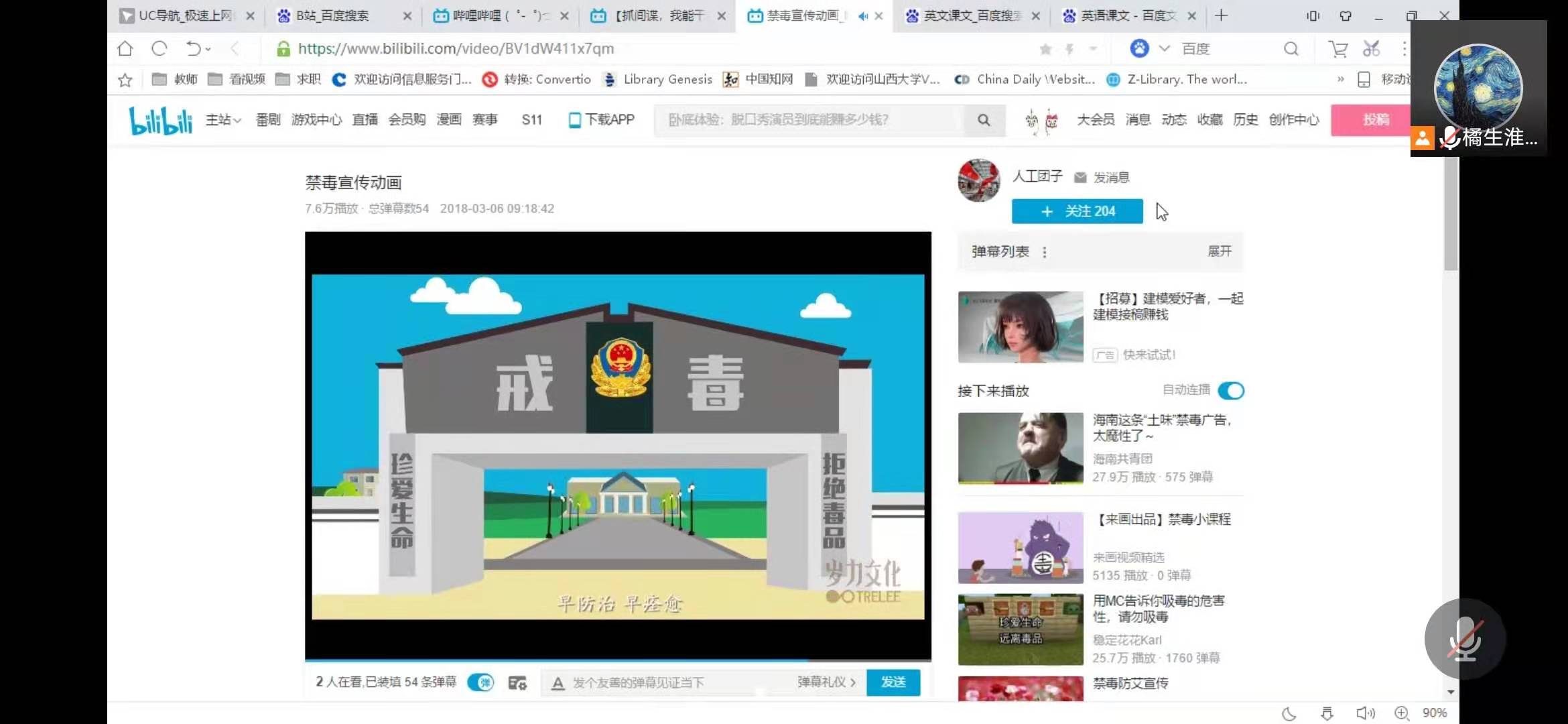Viewport: 1568px width, 724px height.
Task: Toggle the 自动连播 autoplay switch
Action: [x=1231, y=390]
